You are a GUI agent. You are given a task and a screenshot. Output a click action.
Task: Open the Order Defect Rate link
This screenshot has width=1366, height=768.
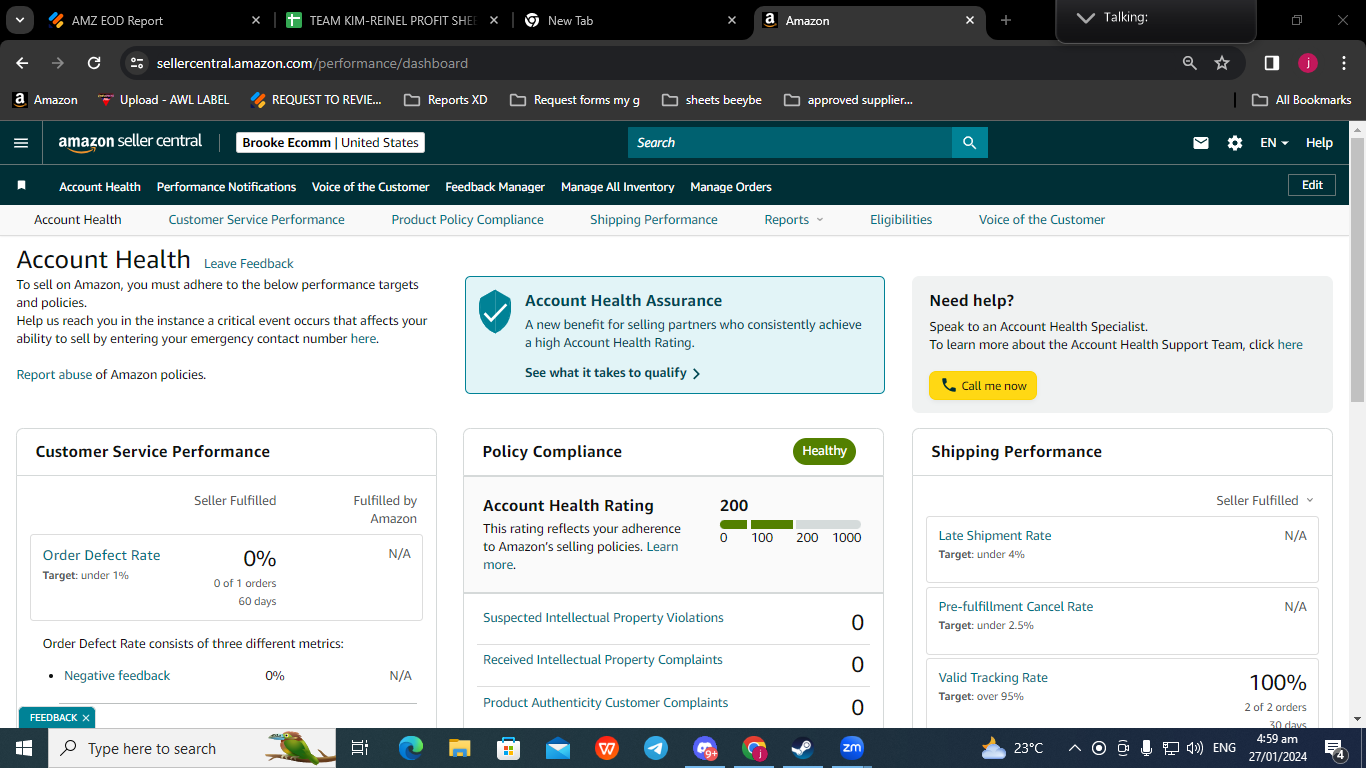(101, 556)
